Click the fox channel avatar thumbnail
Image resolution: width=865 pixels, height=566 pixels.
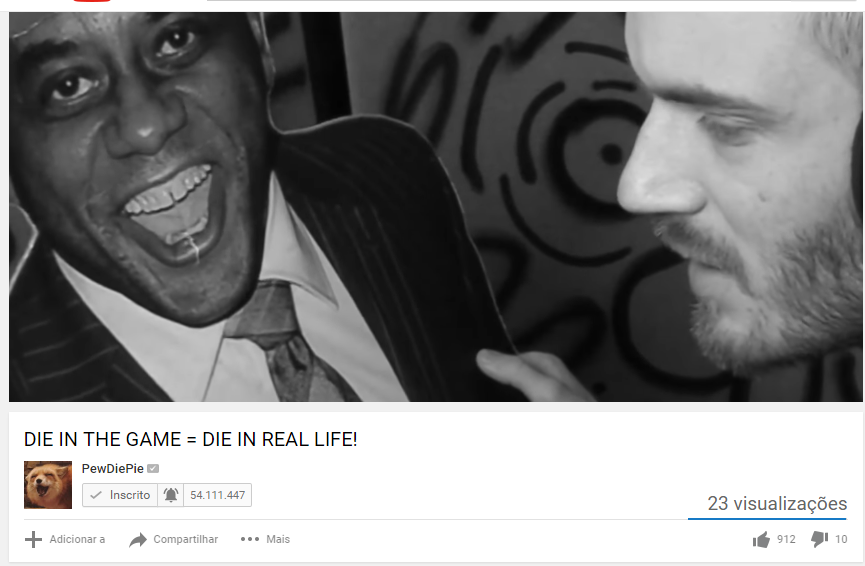[48, 485]
